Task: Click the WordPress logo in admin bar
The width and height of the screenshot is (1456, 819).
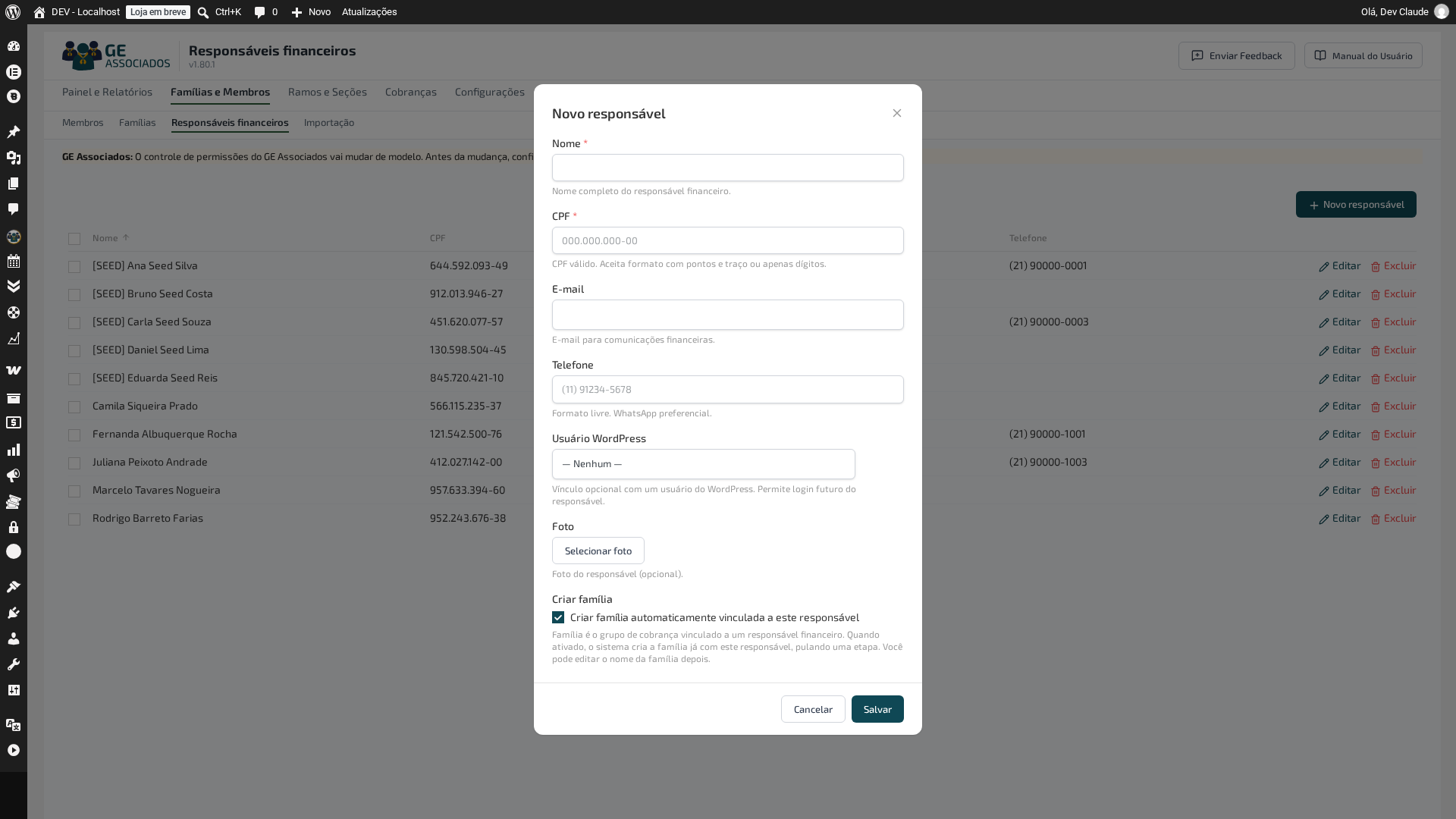Action: tap(13, 12)
